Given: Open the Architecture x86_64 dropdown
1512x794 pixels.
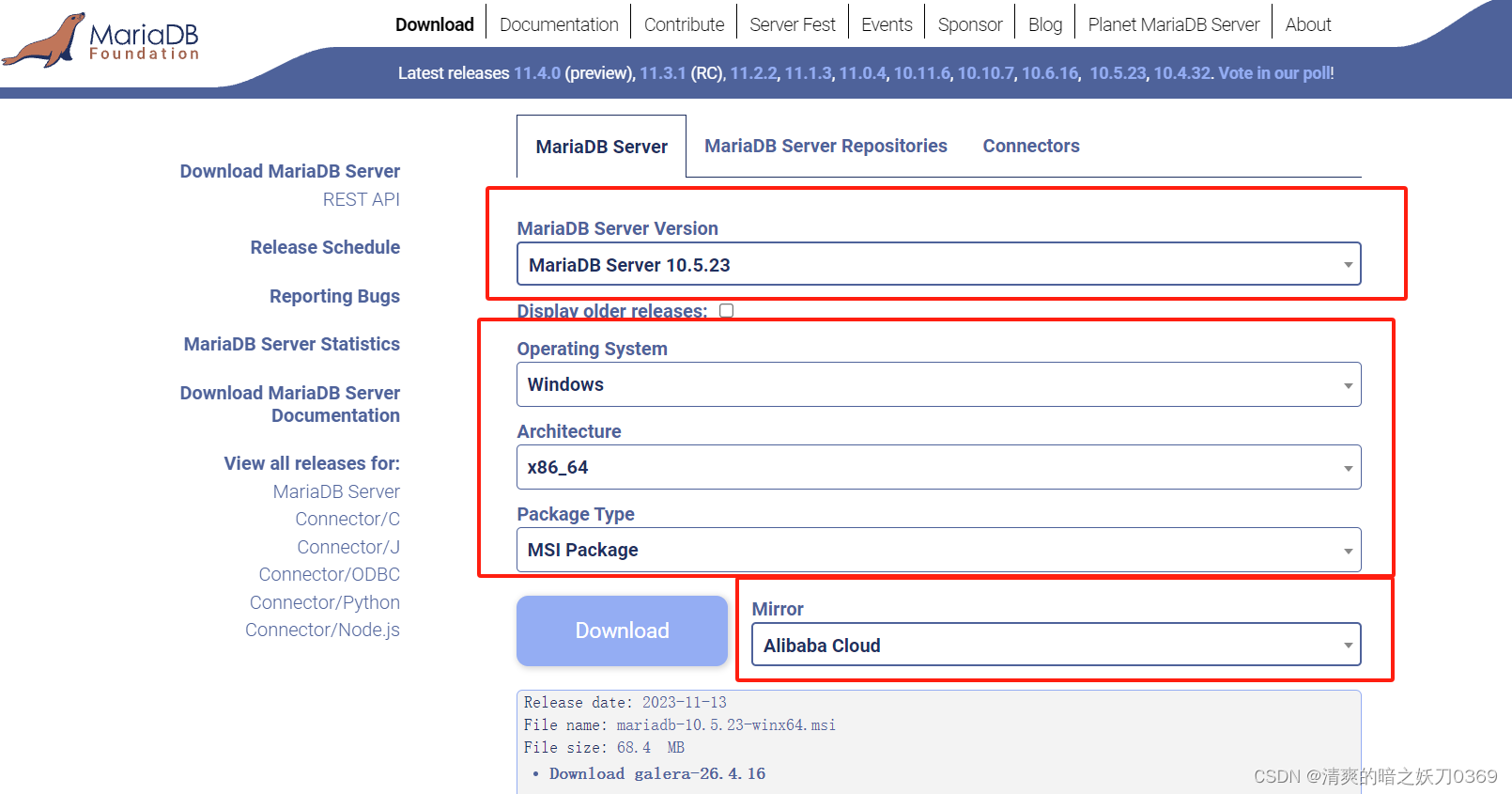Looking at the screenshot, I should click(x=938, y=467).
